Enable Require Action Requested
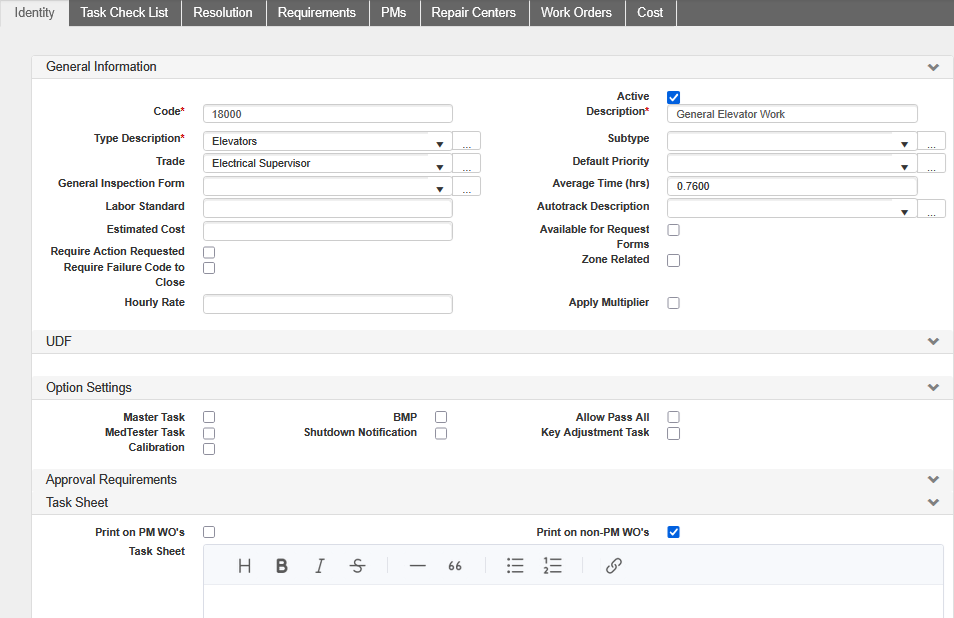Image resolution: width=954 pixels, height=618 pixels. tap(209, 252)
